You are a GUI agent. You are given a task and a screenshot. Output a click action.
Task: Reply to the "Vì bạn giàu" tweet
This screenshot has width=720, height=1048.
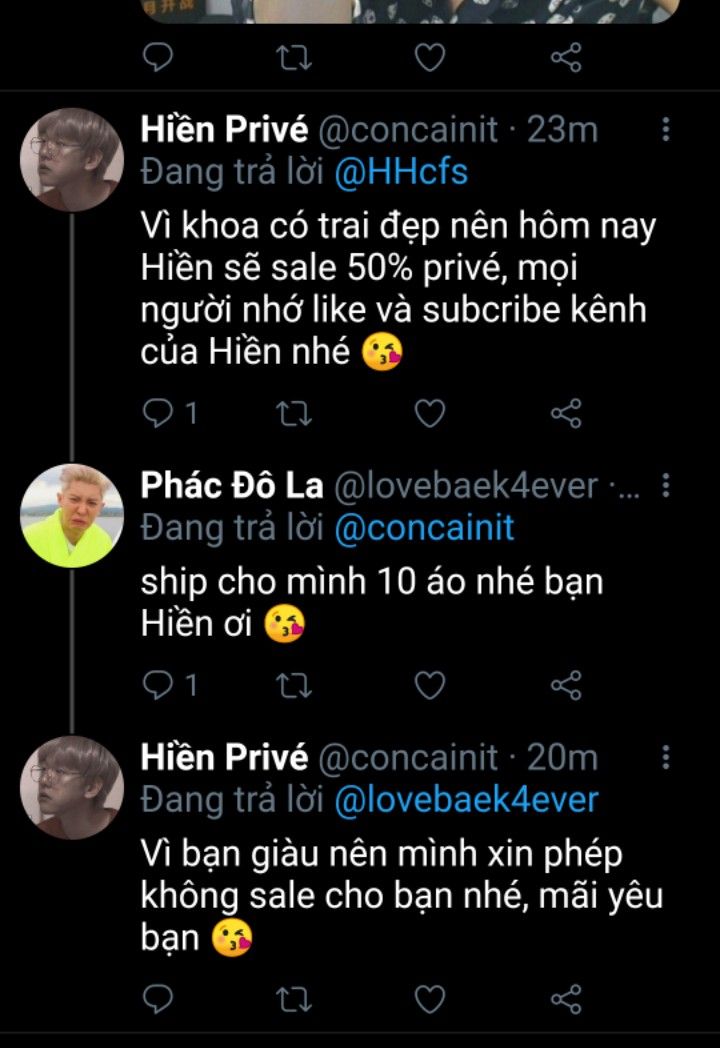[159, 998]
